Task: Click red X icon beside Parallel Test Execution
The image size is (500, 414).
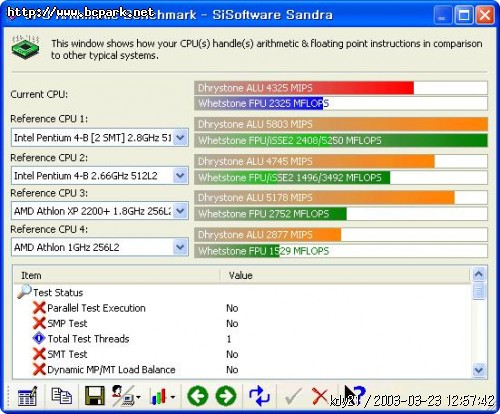Action: 39,308
